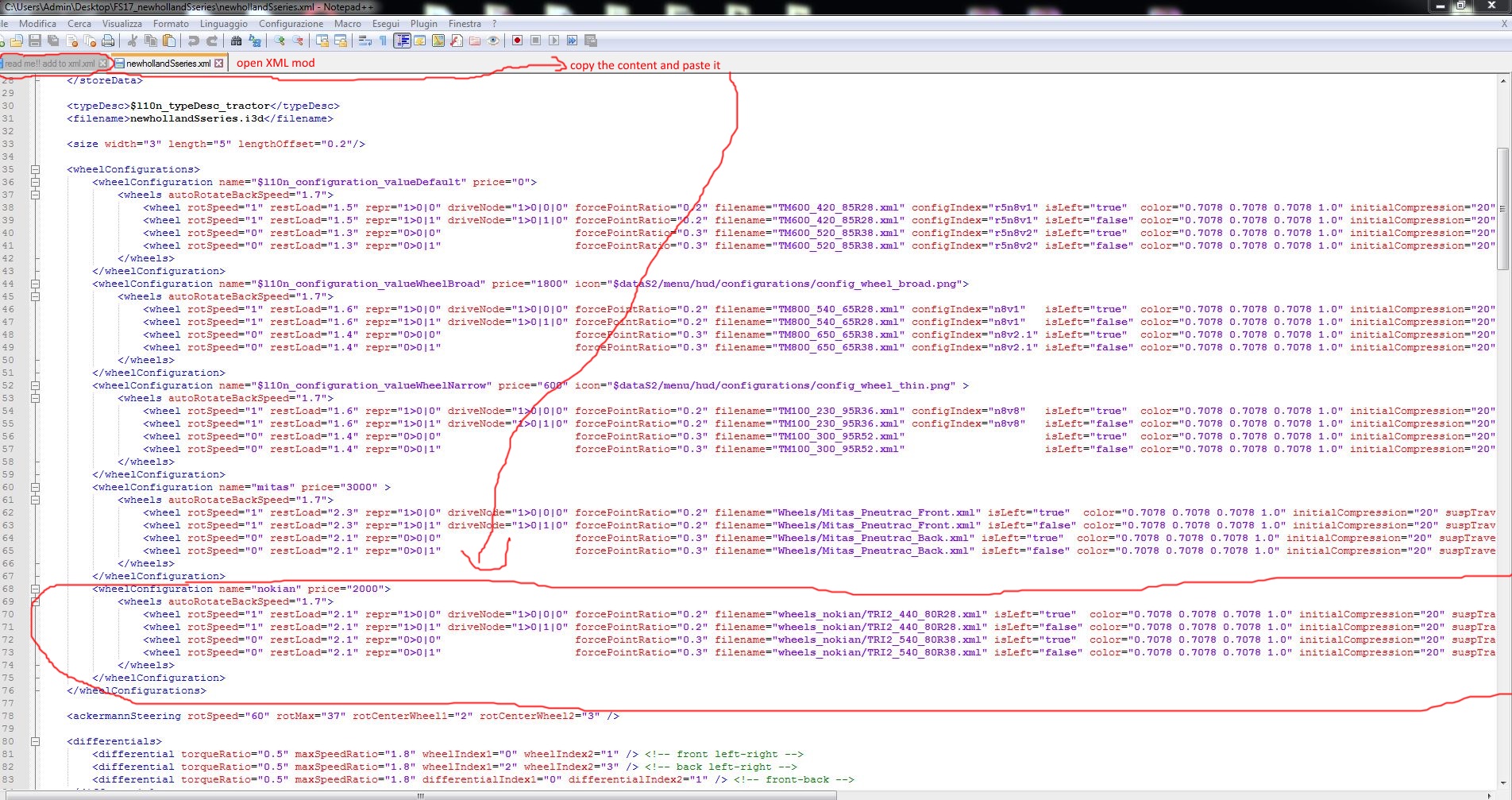Close the 'read me!! add to xml.xml' tab
Image resolution: width=1512 pixels, height=800 pixels.
[102, 64]
